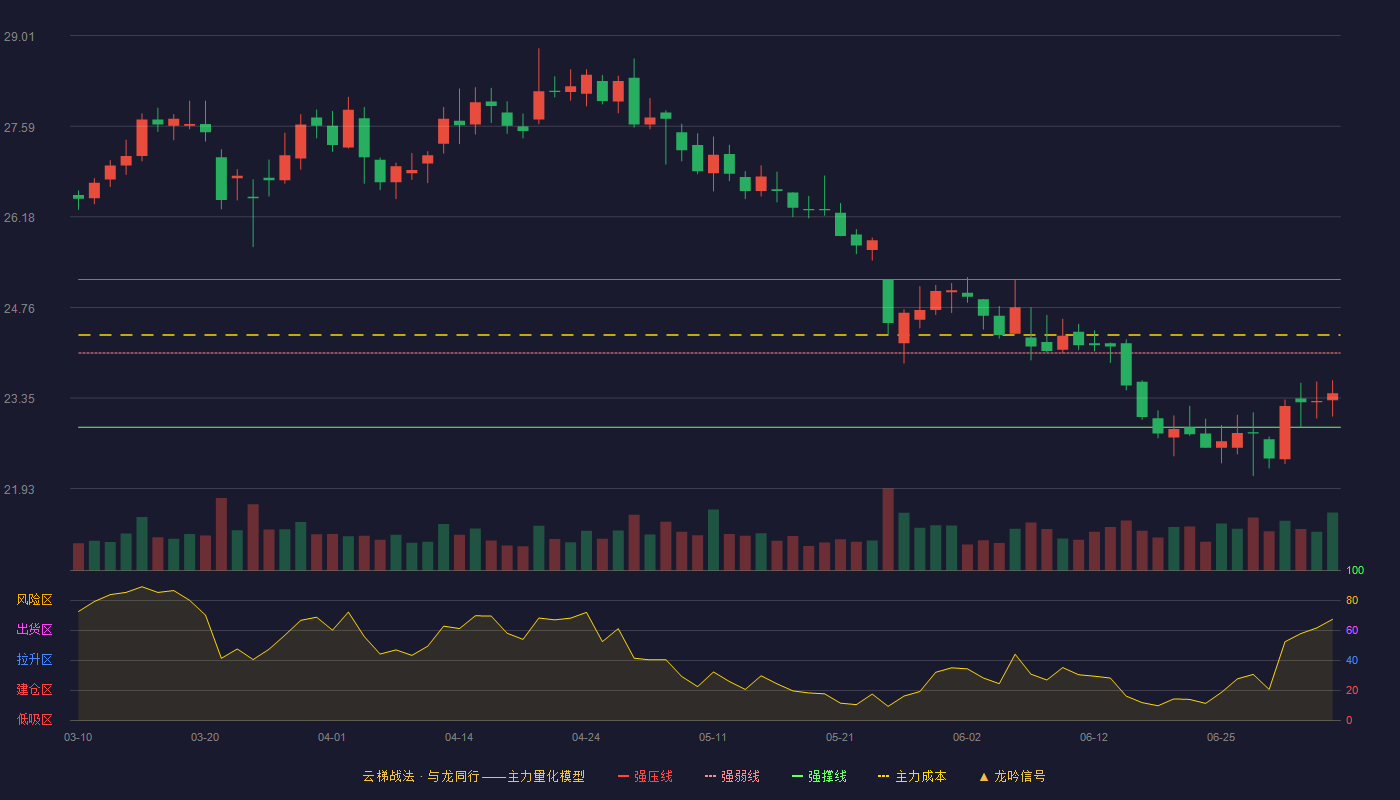Screen dimensions: 1400x800
Task: Toggle the 强压线 legend item
Action: click(x=645, y=776)
